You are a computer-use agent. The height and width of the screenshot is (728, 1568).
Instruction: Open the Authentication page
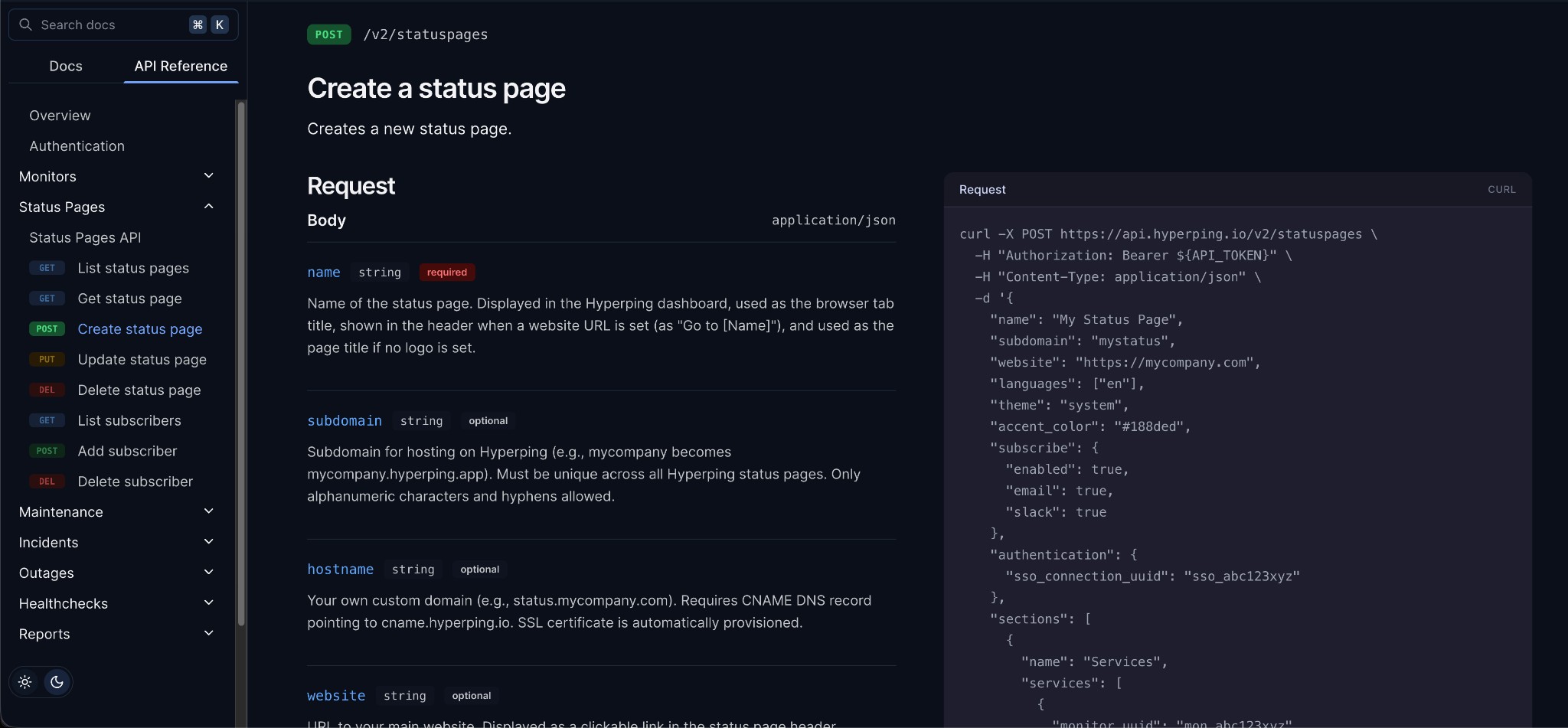[x=77, y=145]
